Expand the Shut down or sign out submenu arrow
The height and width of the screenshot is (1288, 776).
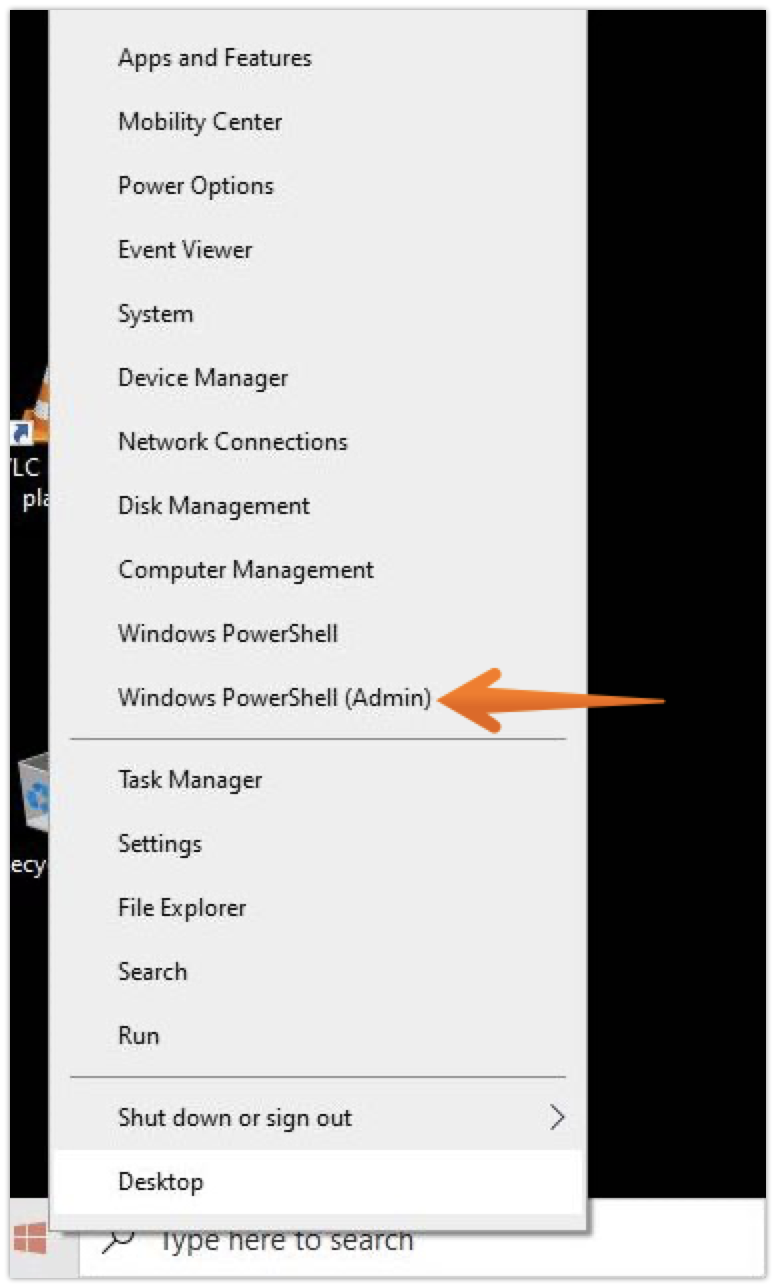pos(557,1117)
